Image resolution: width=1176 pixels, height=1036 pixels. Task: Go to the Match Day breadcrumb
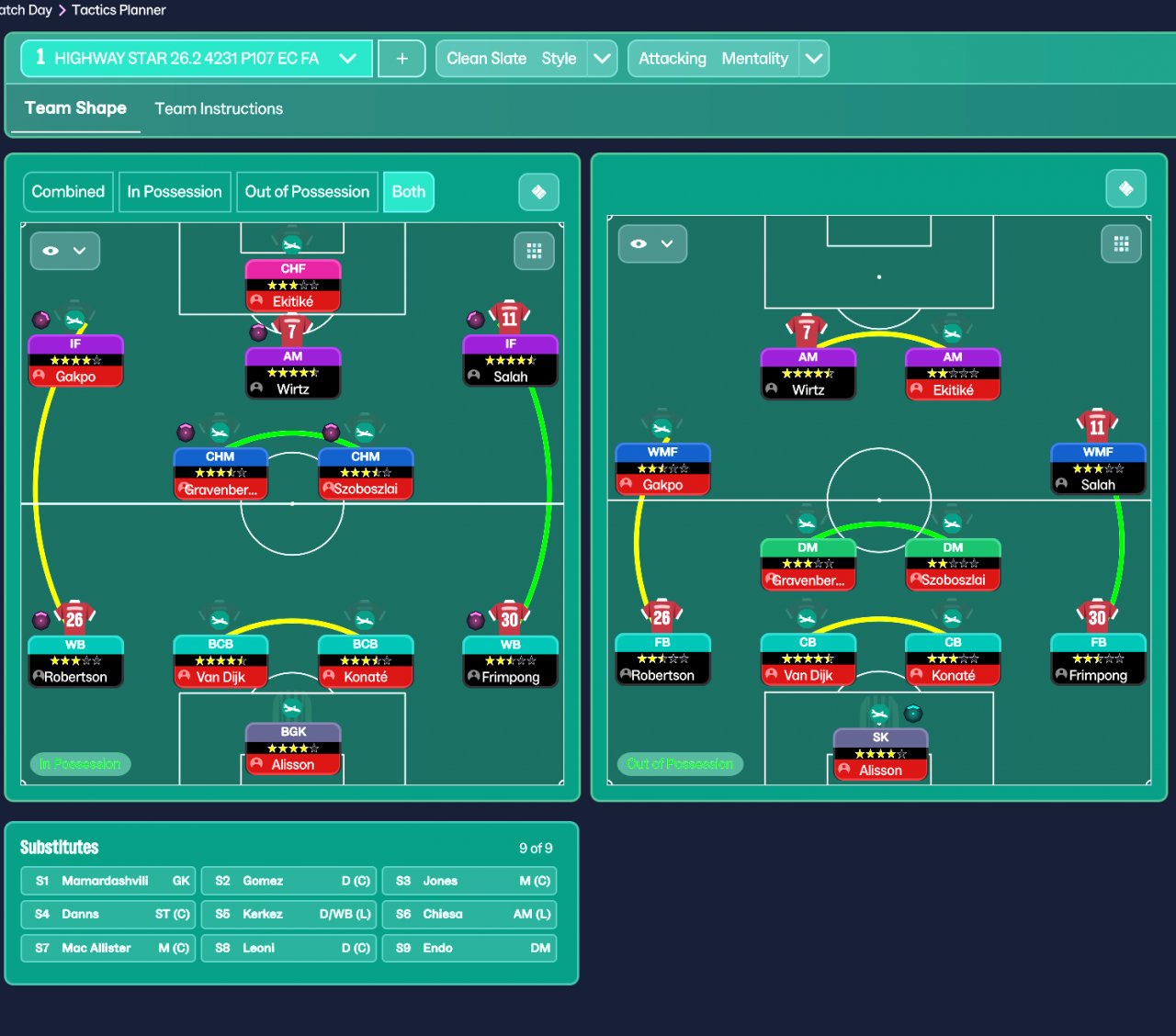pos(26,10)
